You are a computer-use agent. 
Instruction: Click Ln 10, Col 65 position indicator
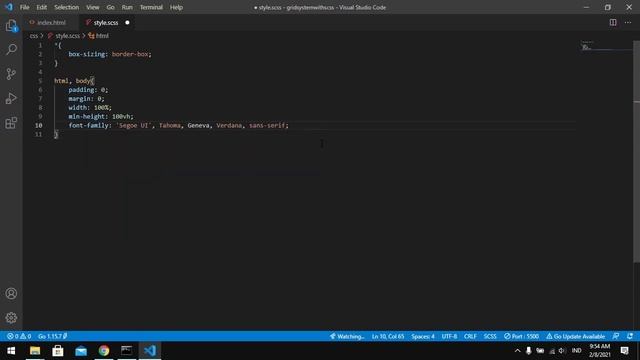[388, 336]
